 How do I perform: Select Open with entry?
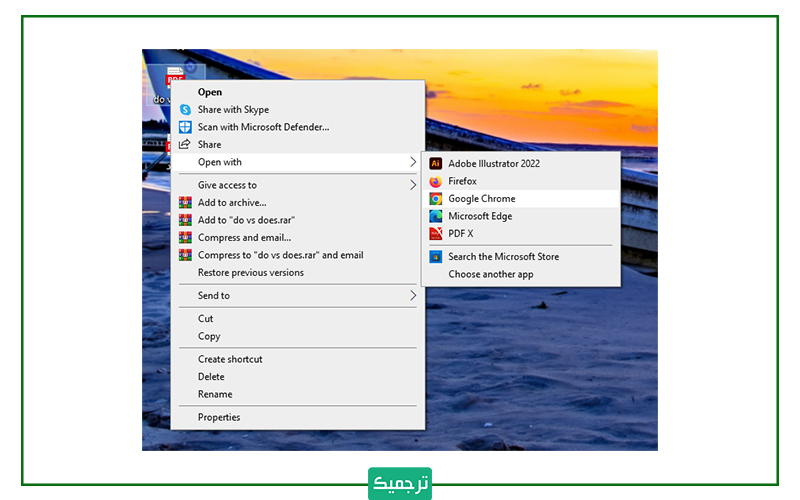point(298,162)
